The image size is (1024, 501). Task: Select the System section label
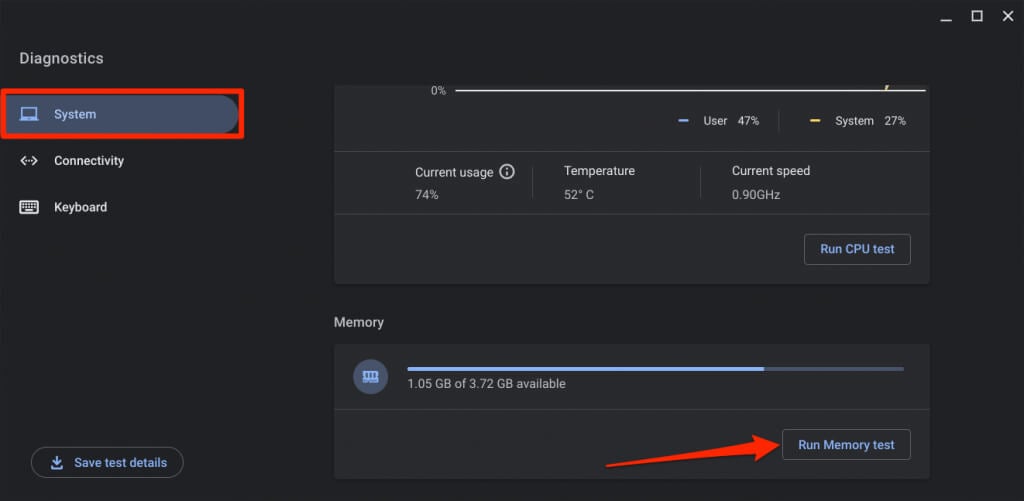[x=75, y=114]
